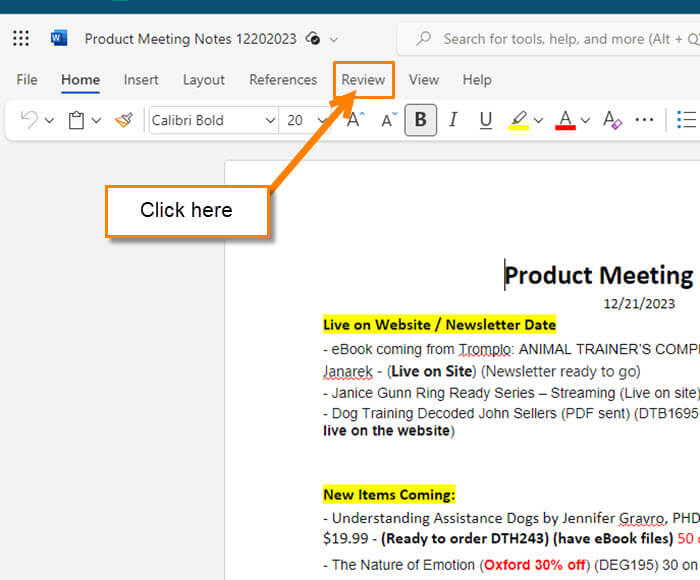This screenshot has height=580, width=700.
Task: Open the app launcher grid
Action: click(x=21, y=38)
